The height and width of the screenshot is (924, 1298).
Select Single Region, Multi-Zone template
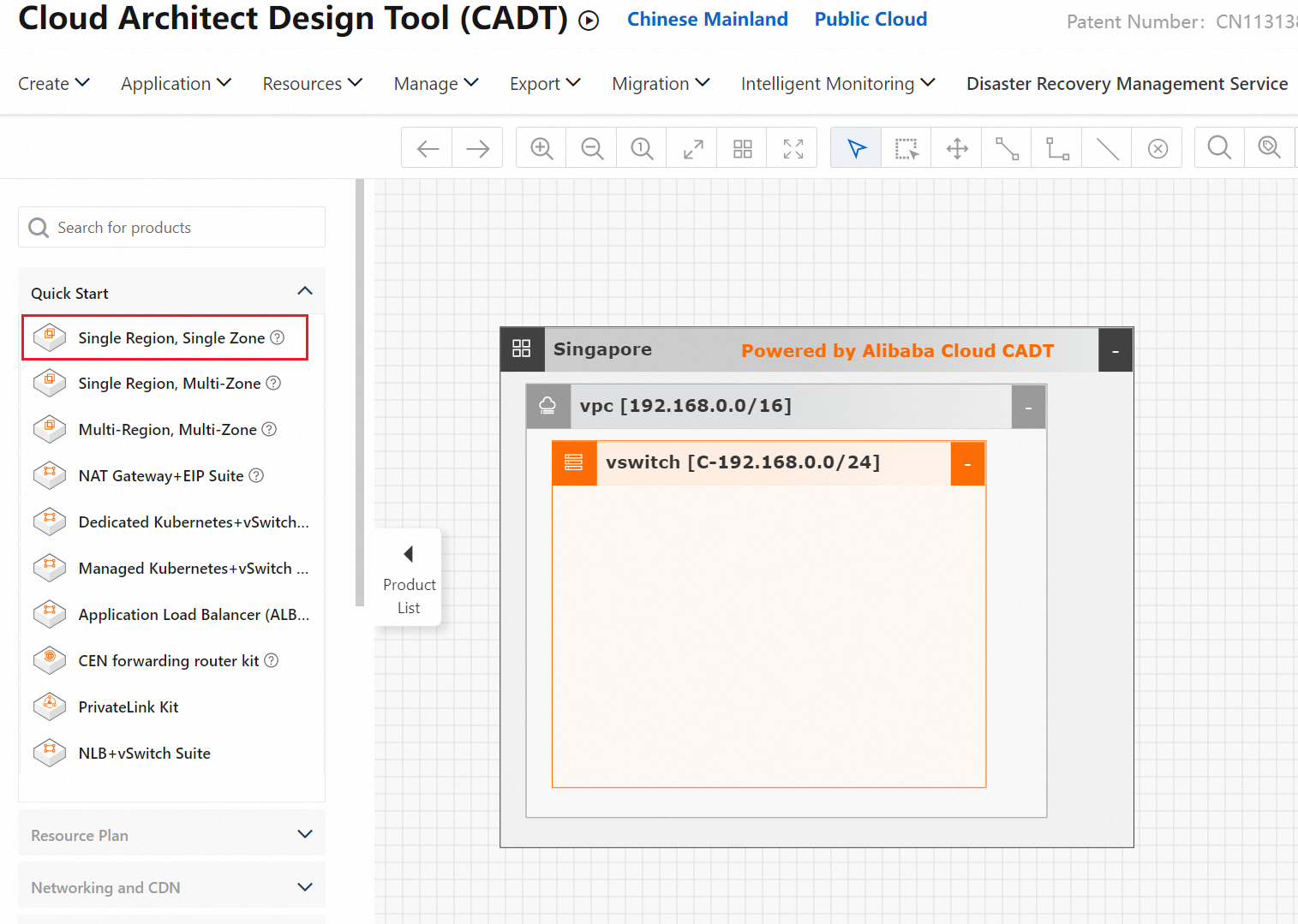(x=170, y=384)
